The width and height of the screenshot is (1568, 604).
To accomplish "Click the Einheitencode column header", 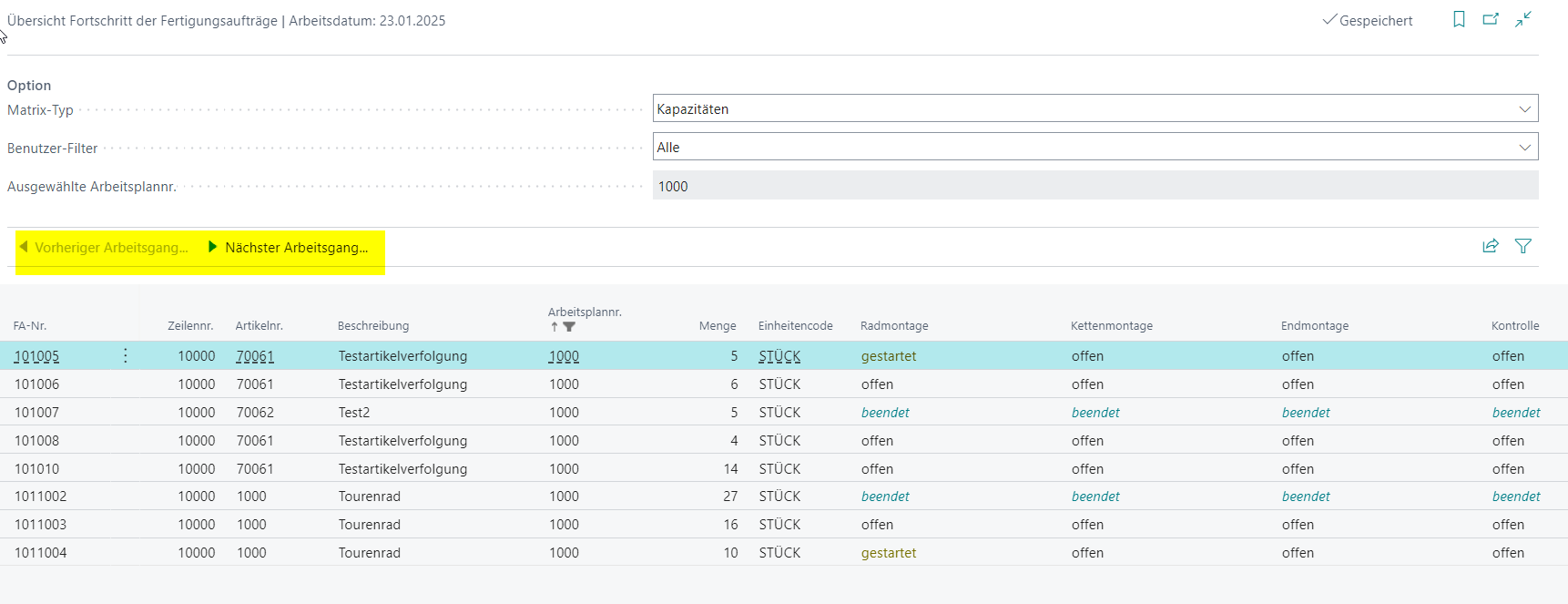I will tap(796, 325).
